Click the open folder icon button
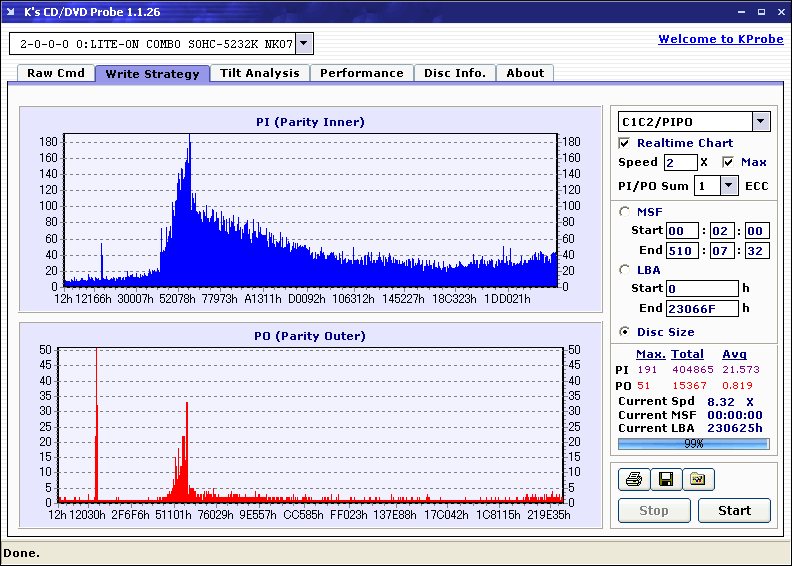 tap(698, 480)
